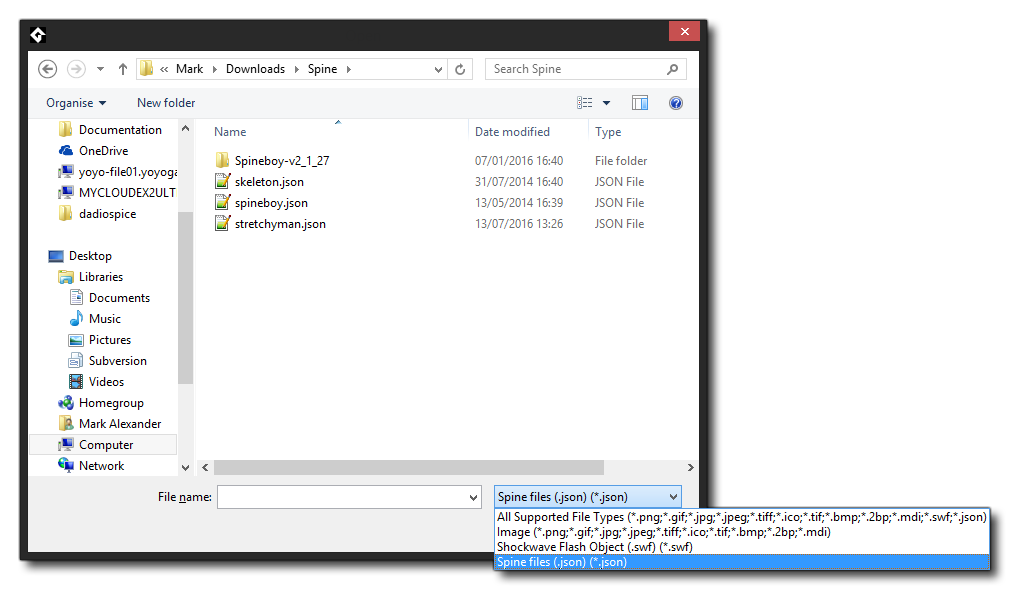Refresh the Spine folder listing
The image size is (1010, 590).
(x=460, y=69)
